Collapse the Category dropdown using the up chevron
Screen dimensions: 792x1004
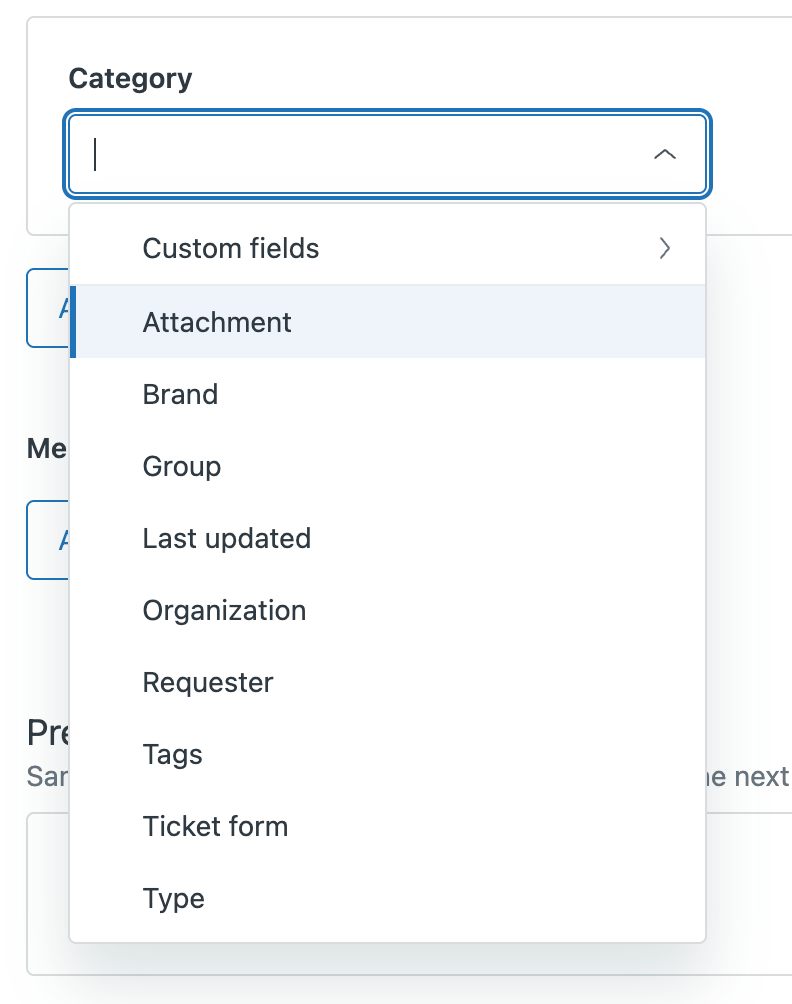coord(664,155)
